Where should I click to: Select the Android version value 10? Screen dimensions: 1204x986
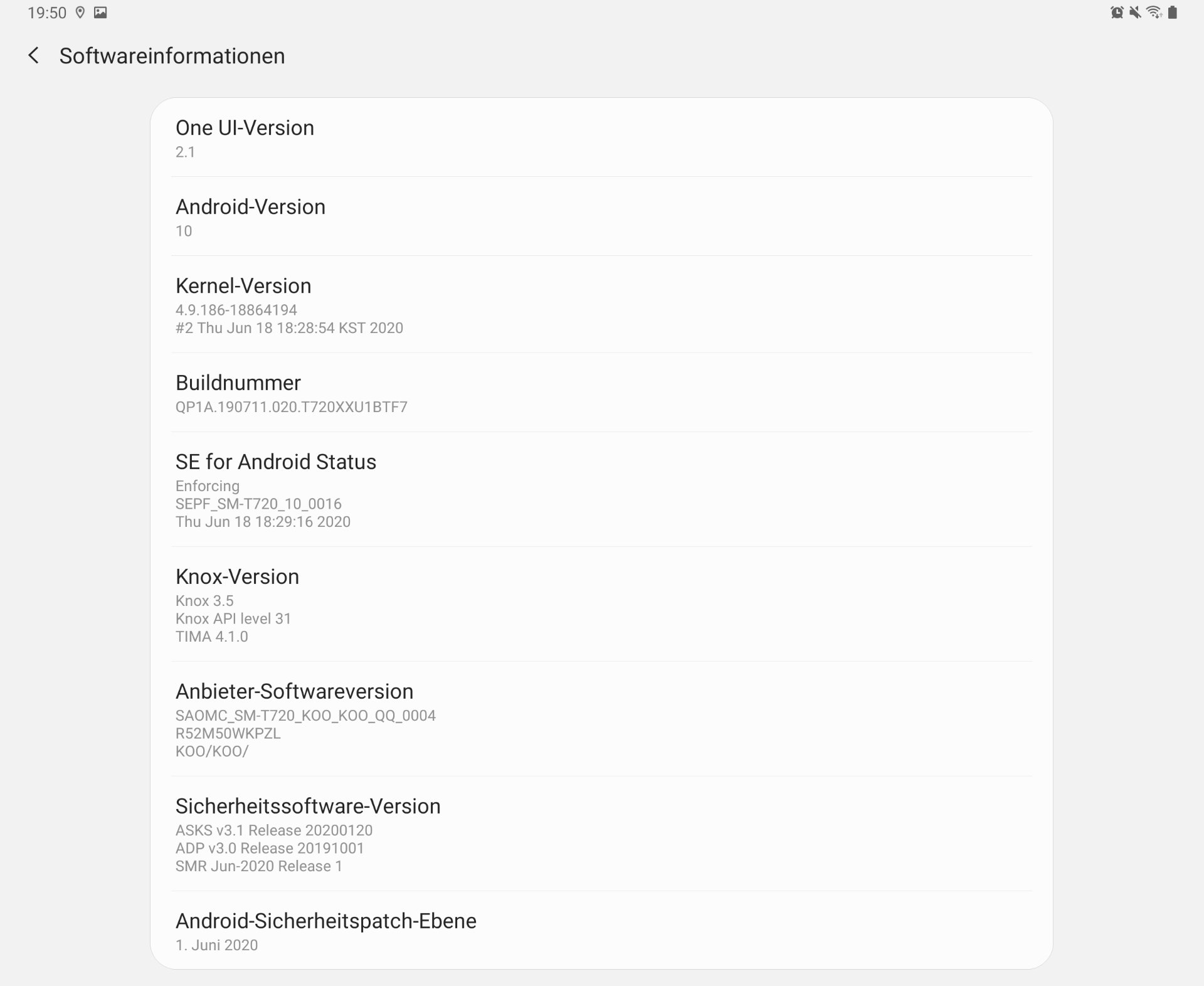184,231
